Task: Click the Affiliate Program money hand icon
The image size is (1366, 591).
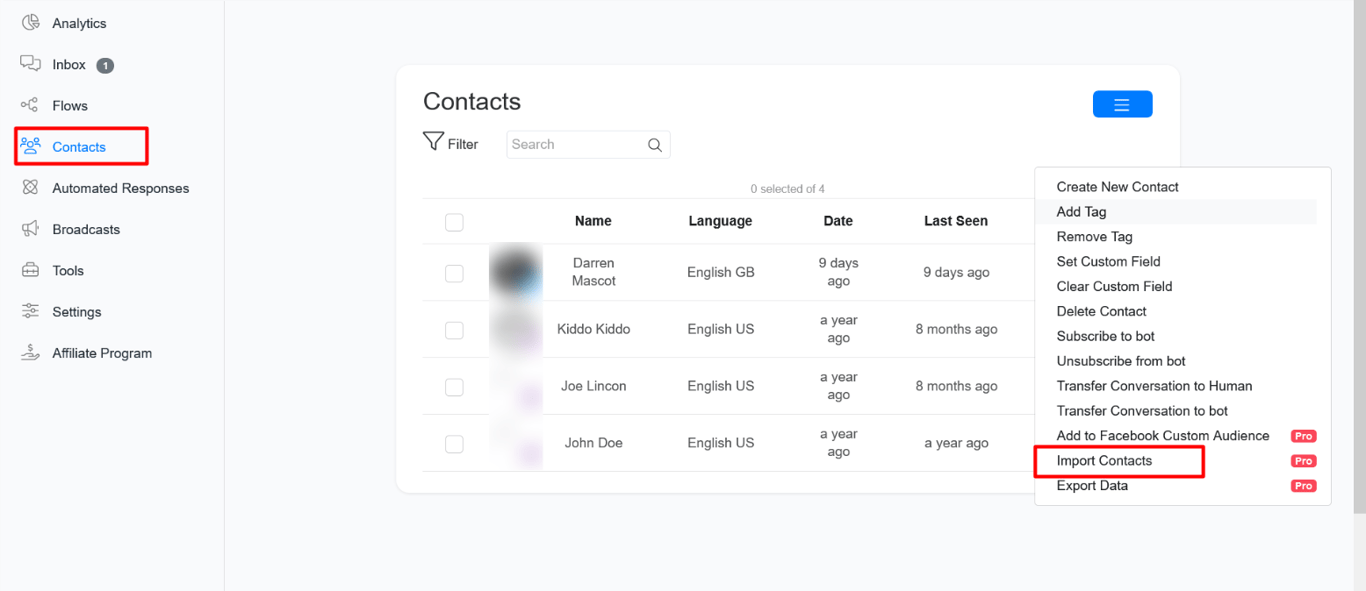Action: 31,352
